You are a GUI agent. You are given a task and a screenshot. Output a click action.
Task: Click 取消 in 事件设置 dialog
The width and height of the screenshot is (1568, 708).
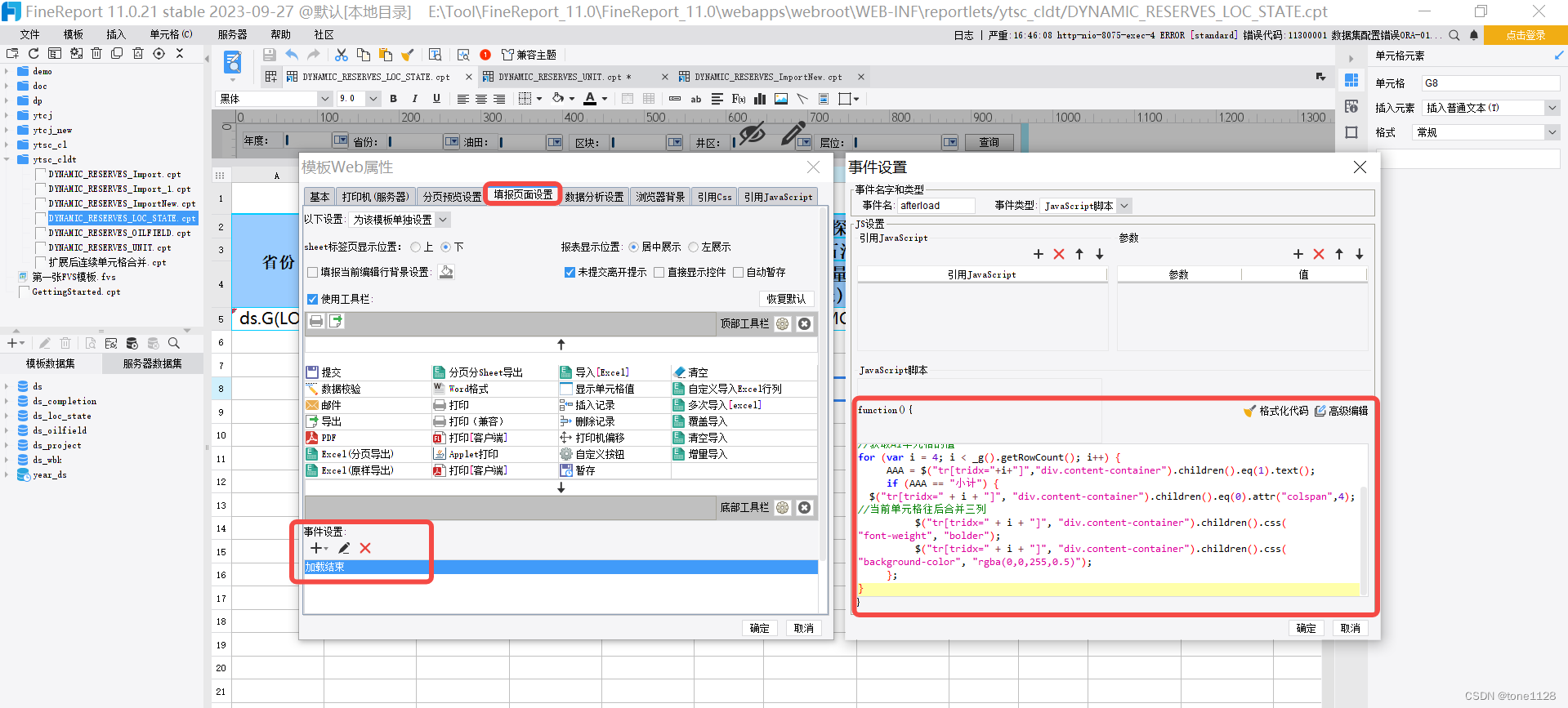point(1351,628)
